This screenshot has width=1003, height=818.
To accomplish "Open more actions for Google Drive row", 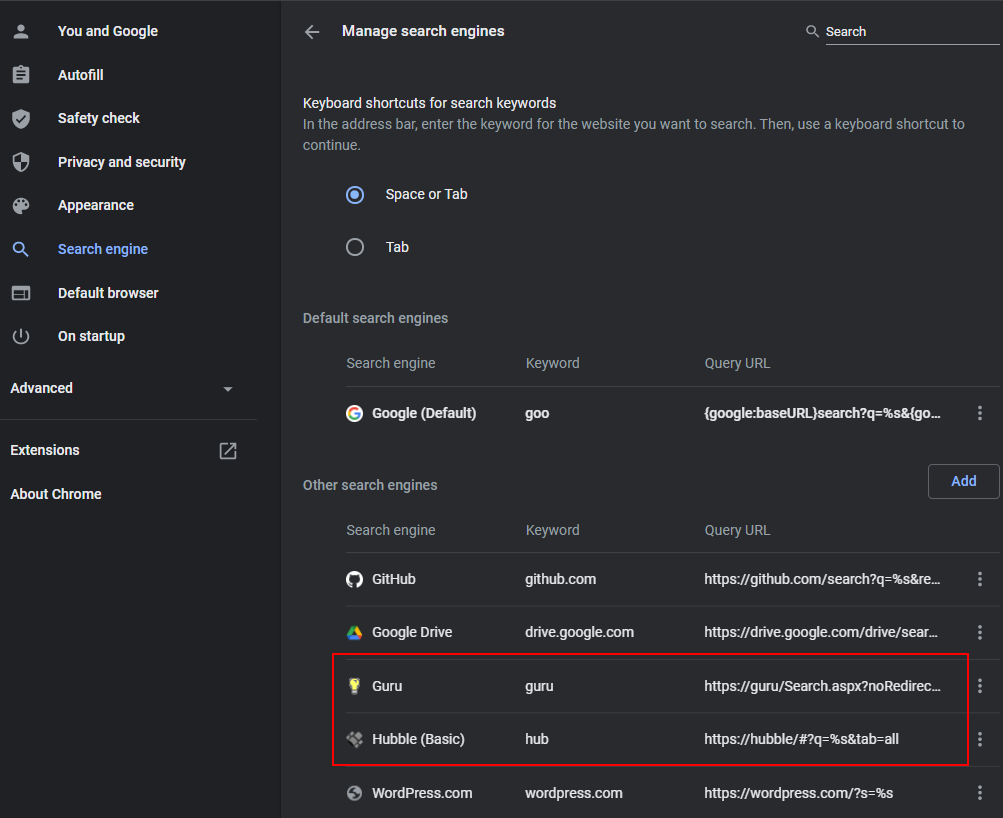I will 979,633.
